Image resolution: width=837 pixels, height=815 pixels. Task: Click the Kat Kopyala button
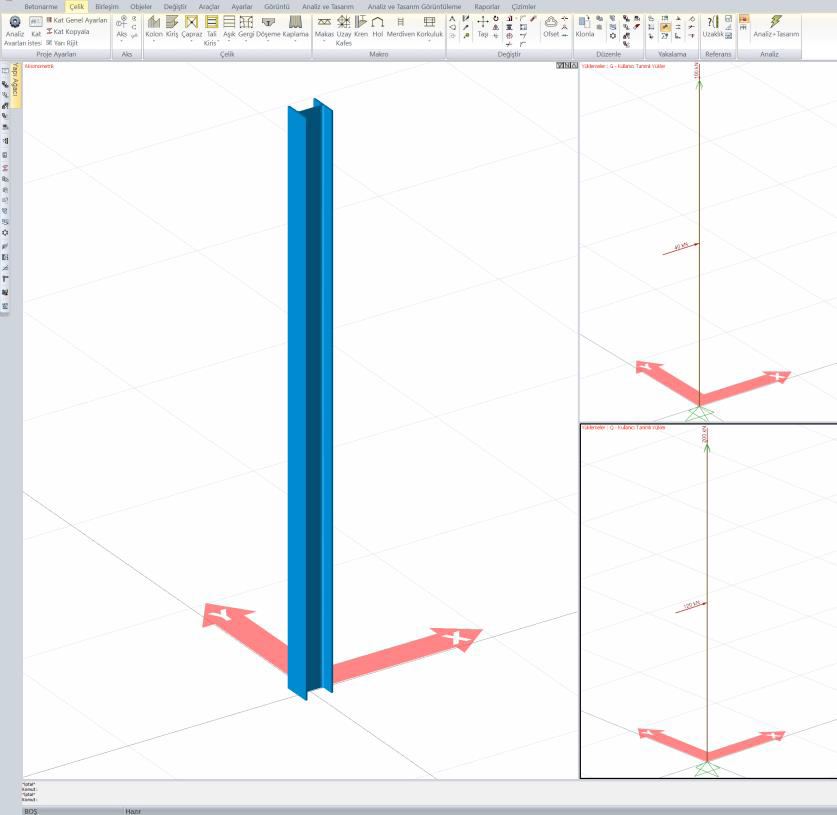(x=71, y=31)
